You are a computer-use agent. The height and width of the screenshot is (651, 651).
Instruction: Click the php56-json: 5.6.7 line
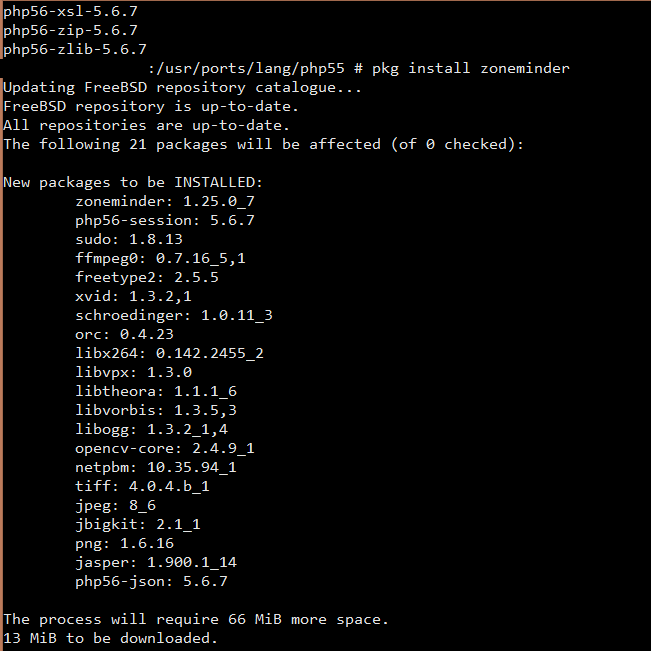tap(151, 581)
